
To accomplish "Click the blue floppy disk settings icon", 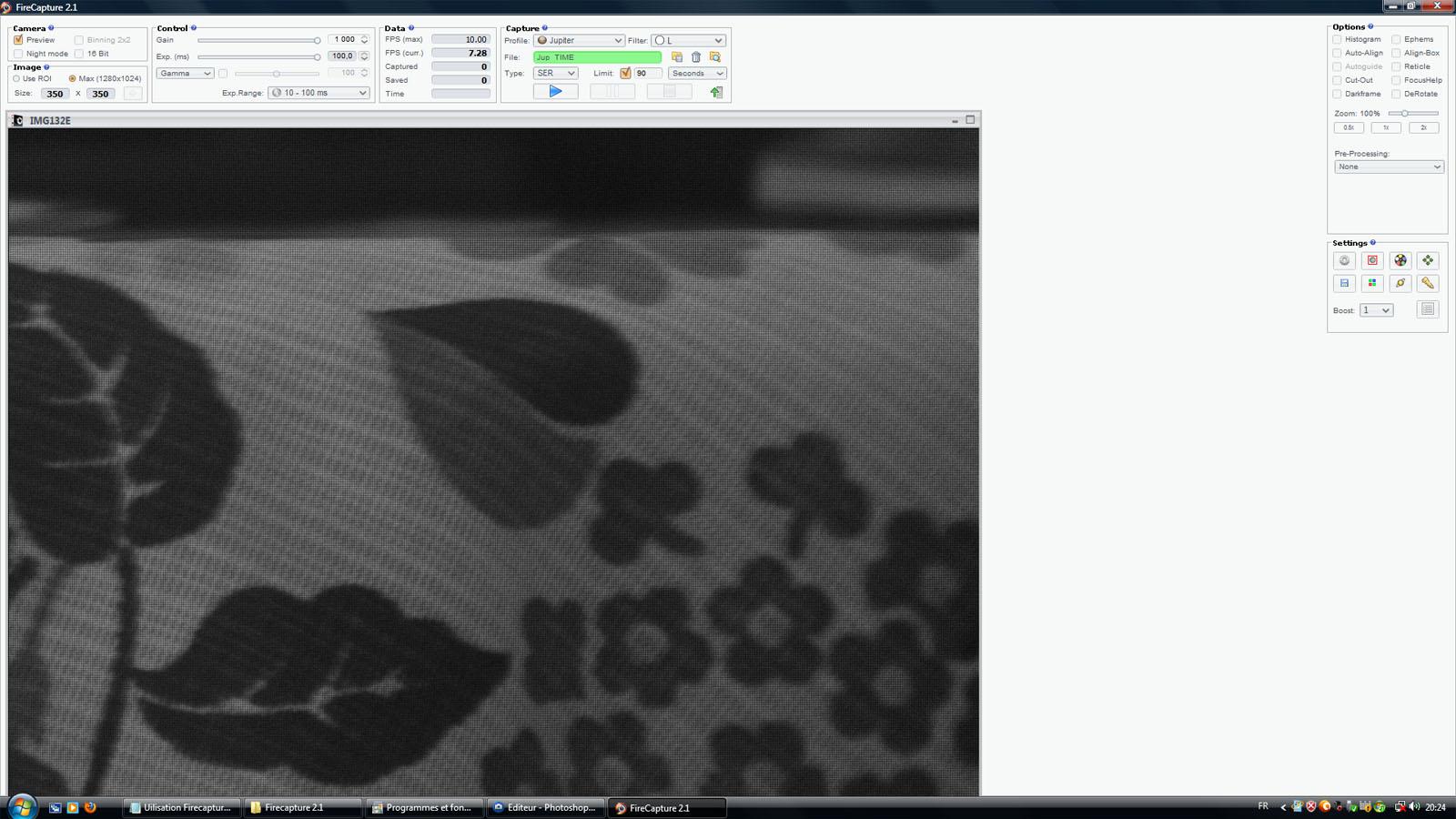I will 1345,283.
